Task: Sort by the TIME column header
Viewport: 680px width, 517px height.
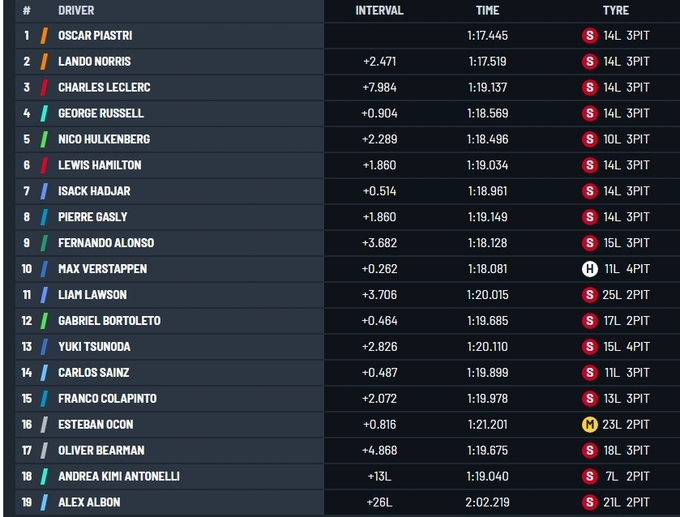Action: (487, 10)
